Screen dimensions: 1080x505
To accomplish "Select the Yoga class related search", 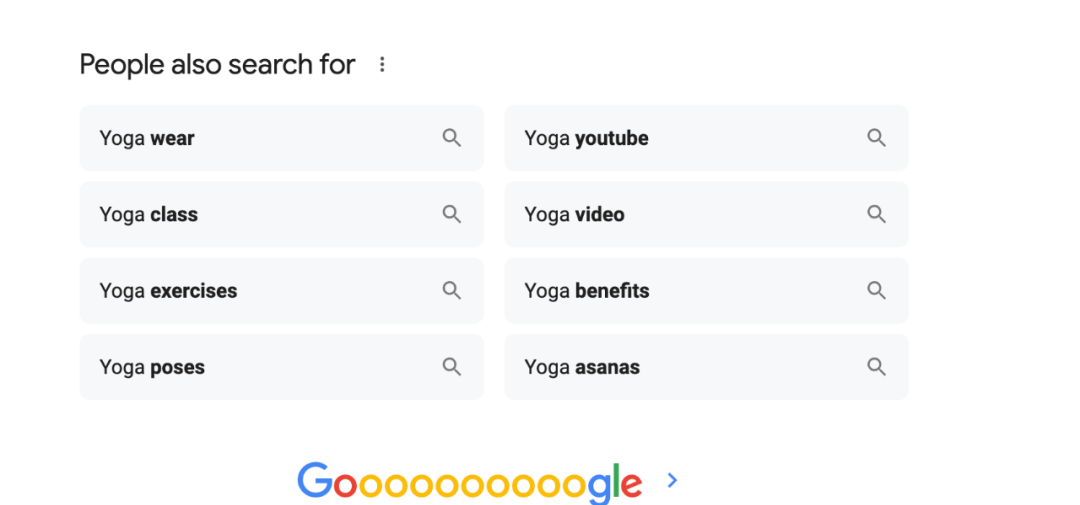I will 149,214.
